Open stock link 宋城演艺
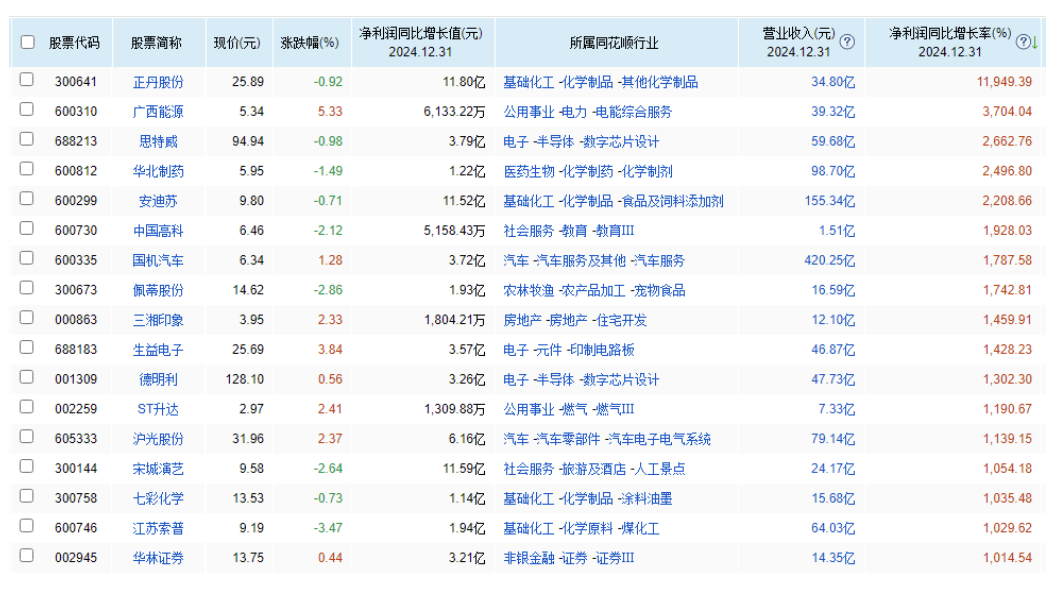This screenshot has width=1062, height=594. pyautogui.click(x=158, y=469)
